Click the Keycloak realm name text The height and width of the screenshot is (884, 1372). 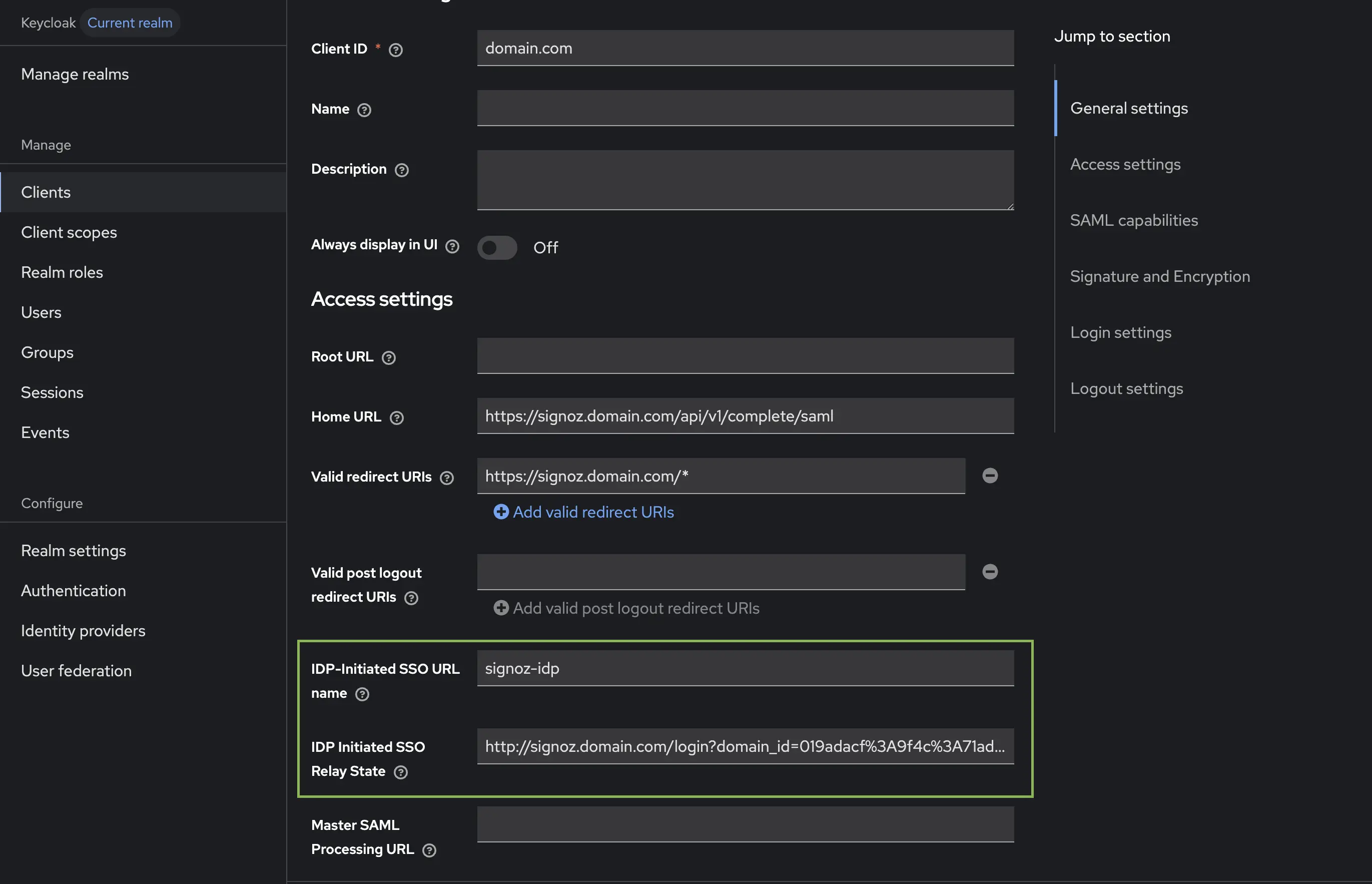click(x=48, y=23)
